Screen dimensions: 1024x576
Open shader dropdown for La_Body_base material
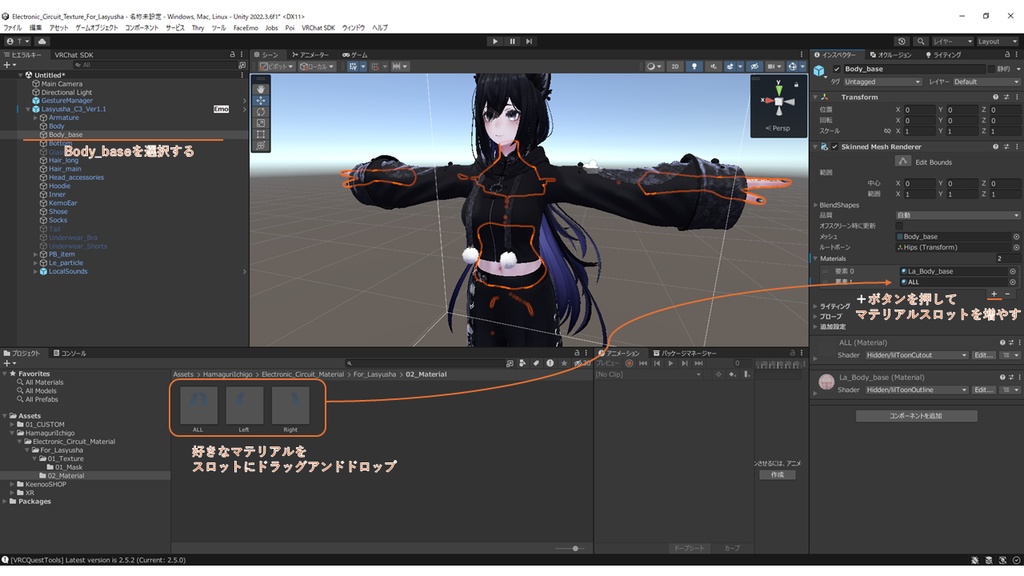pos(917,390)
